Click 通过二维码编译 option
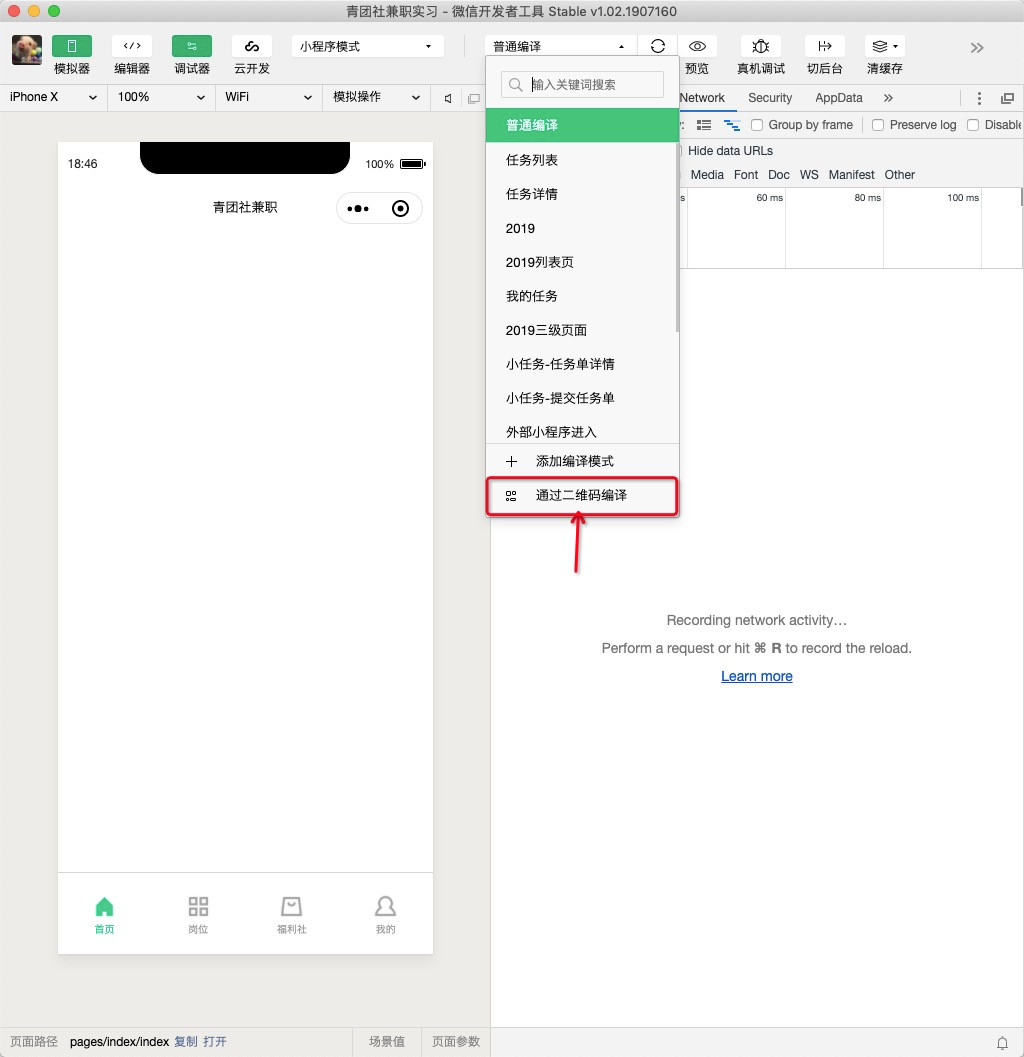Viewport: 1024px width, 1057px height. [x=582, y=495]
